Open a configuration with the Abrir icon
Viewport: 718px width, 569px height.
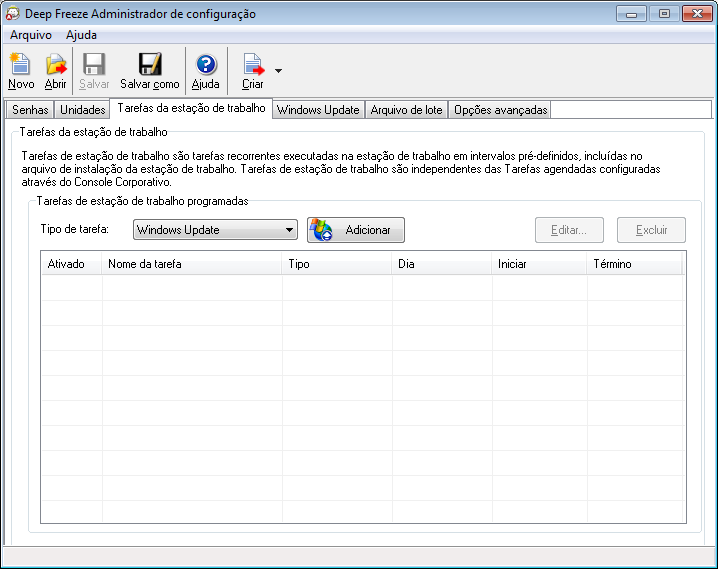[x=55, y=71]
